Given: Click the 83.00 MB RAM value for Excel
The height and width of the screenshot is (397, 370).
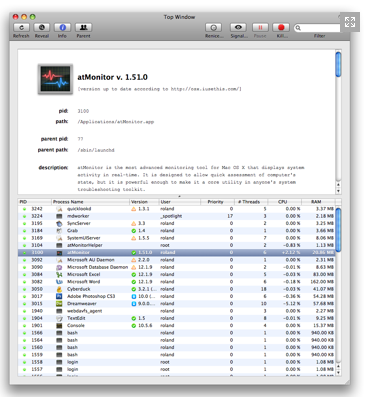Looking at the screenshot, I should [x=323, y=275].
